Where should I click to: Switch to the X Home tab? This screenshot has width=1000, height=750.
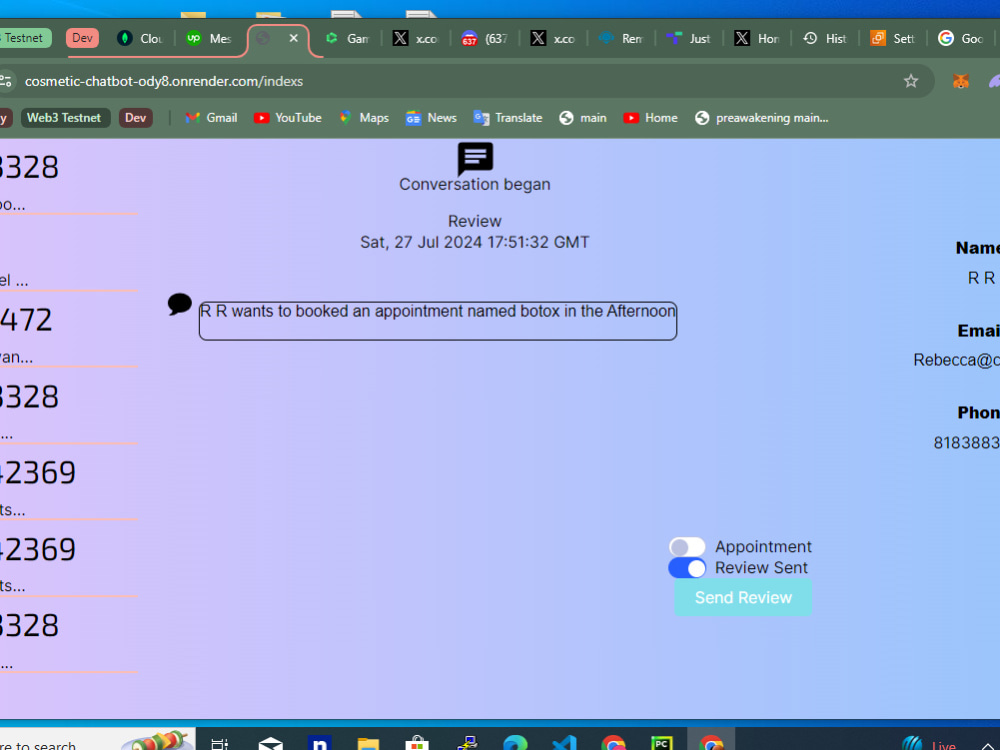click(758, 38)
